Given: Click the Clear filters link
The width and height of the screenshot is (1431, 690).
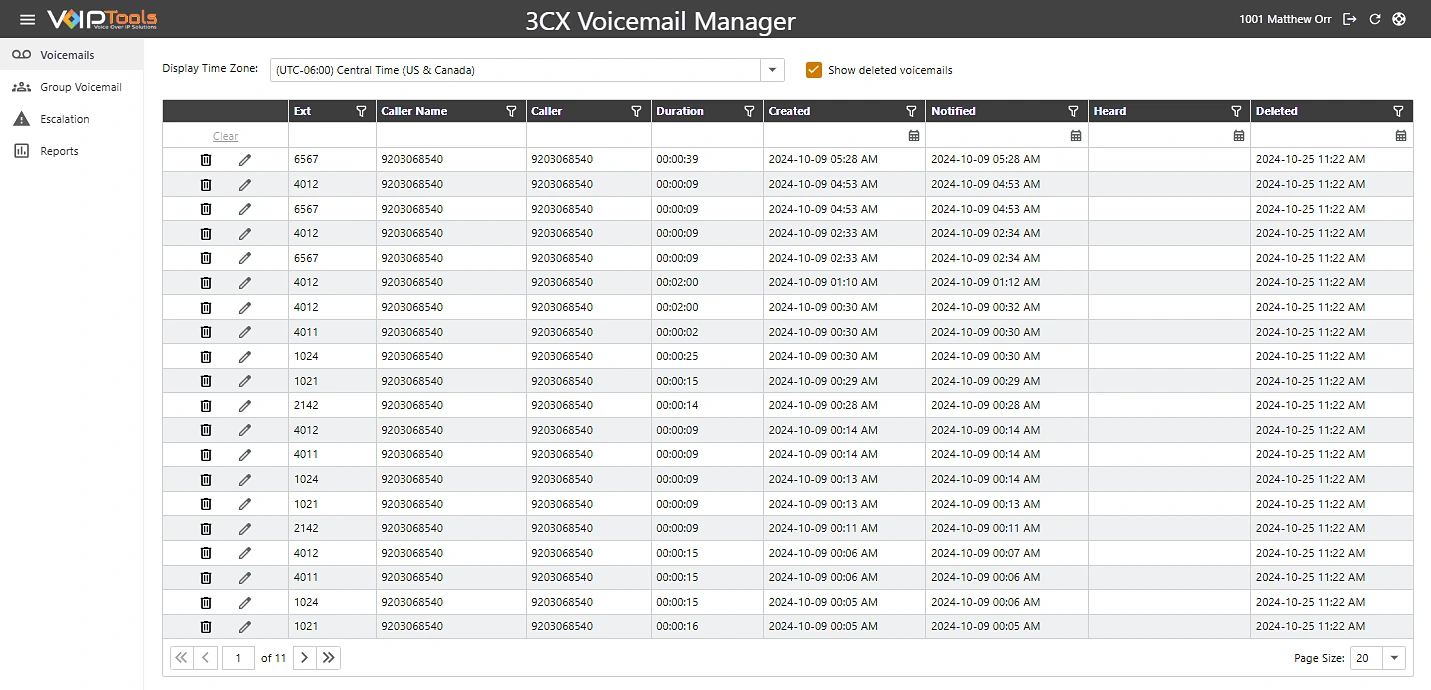Looking at the screenshot, I should (226, 136).
